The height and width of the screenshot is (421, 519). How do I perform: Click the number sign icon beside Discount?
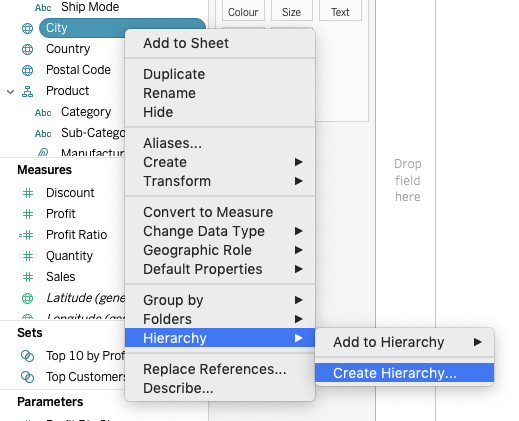(28, 193)
